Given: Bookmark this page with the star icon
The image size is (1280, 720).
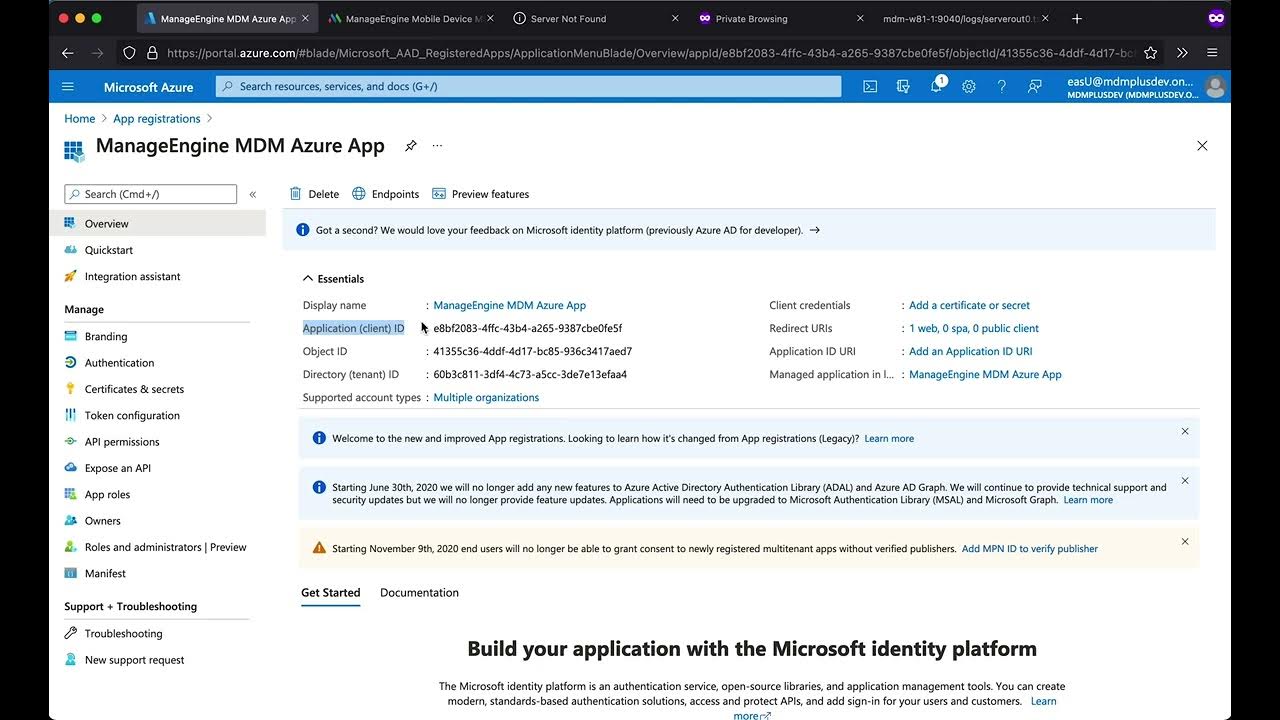Looking at the screenshot, I should pos(1151,53).
